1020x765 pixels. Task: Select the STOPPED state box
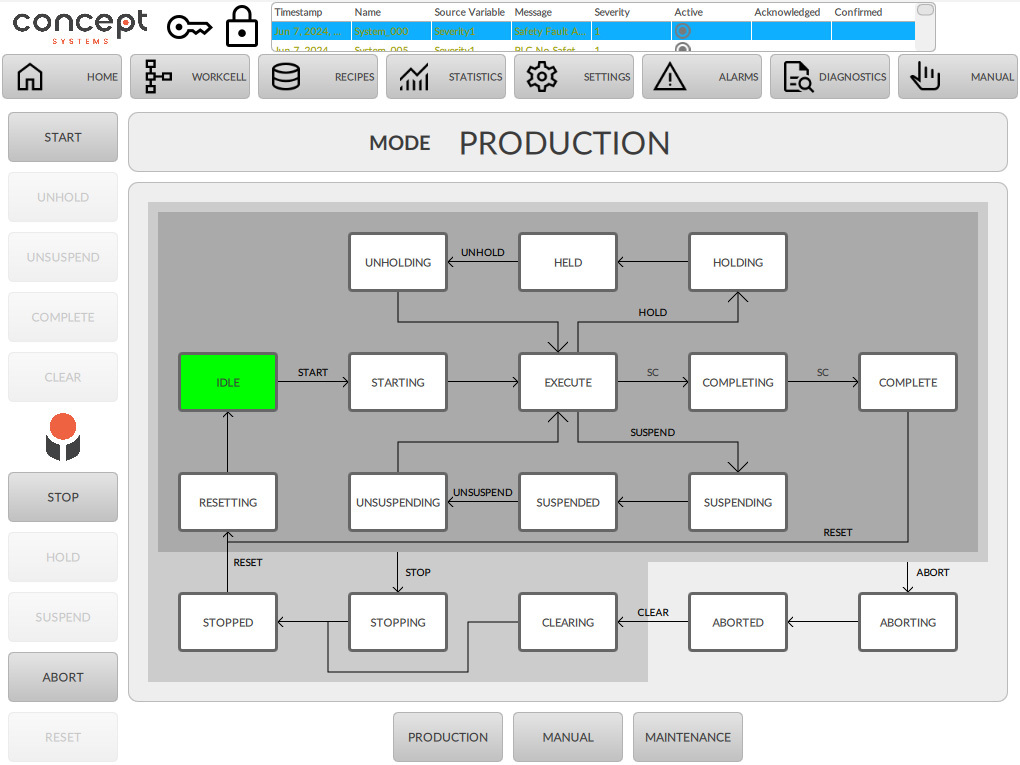click(228, 622)
